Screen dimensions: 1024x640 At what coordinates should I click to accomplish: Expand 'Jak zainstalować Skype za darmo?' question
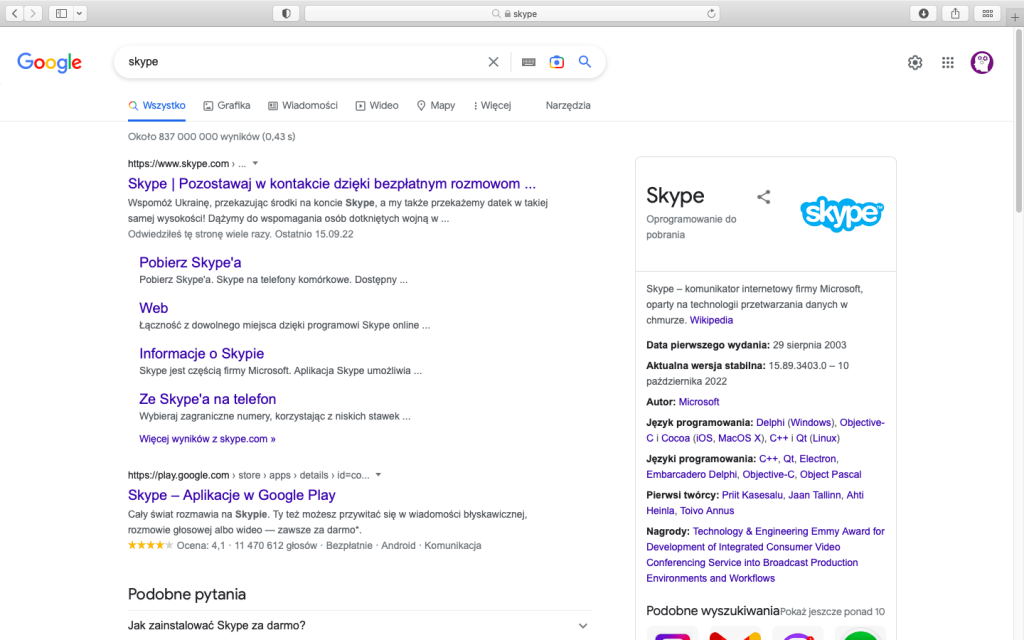[x=583, y=626]
